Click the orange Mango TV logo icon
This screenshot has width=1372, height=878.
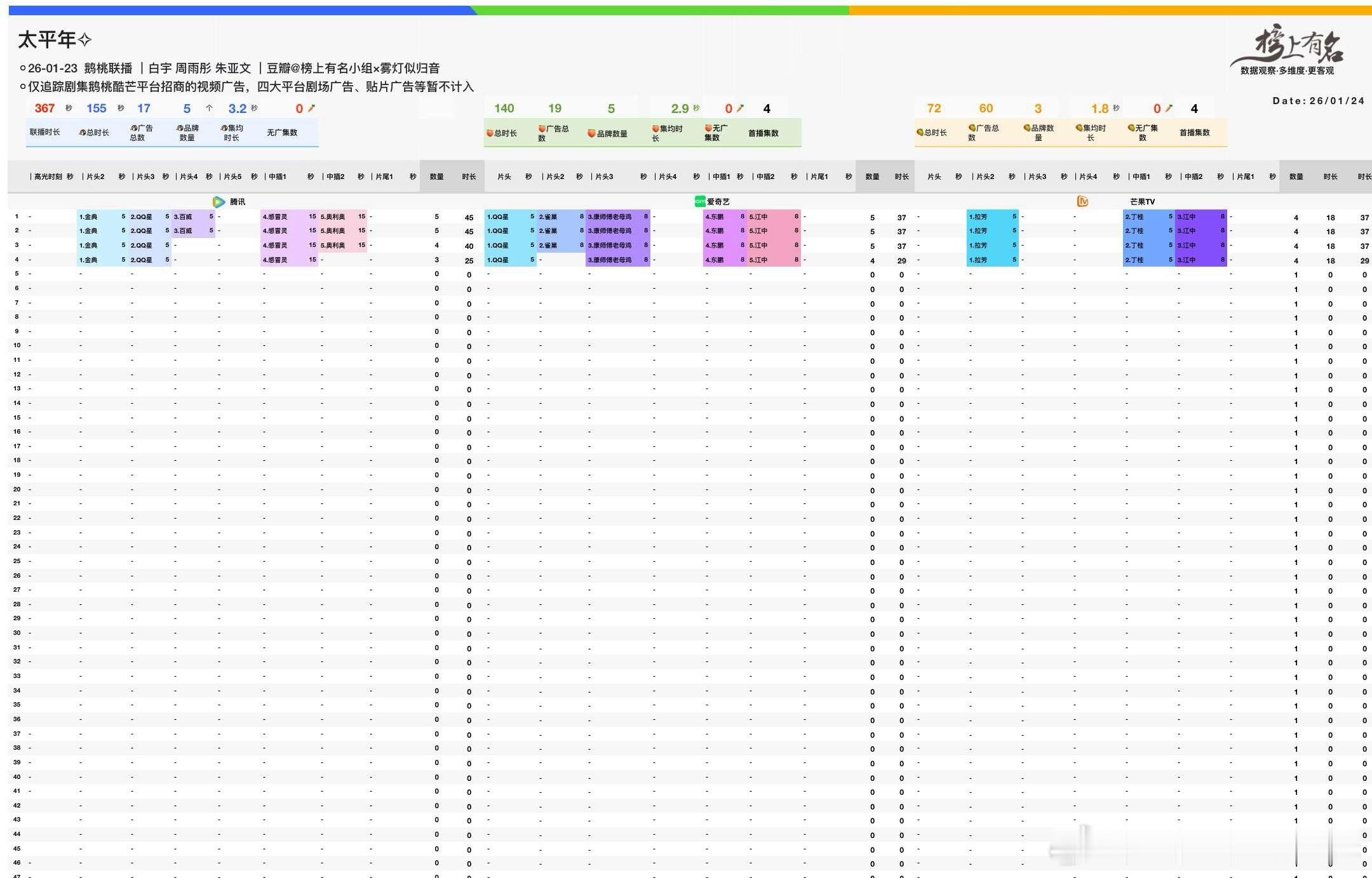pyautogui.click(x=1083, y=201)
